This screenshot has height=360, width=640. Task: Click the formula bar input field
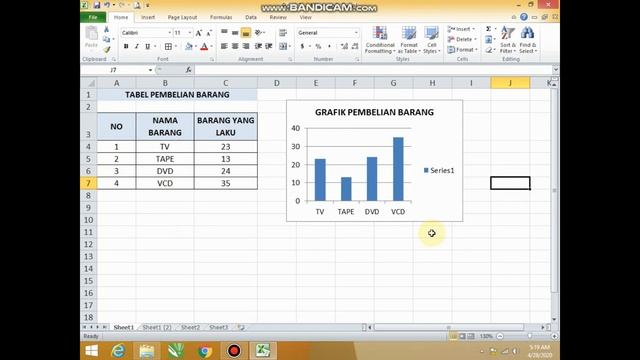pos(373,70)
